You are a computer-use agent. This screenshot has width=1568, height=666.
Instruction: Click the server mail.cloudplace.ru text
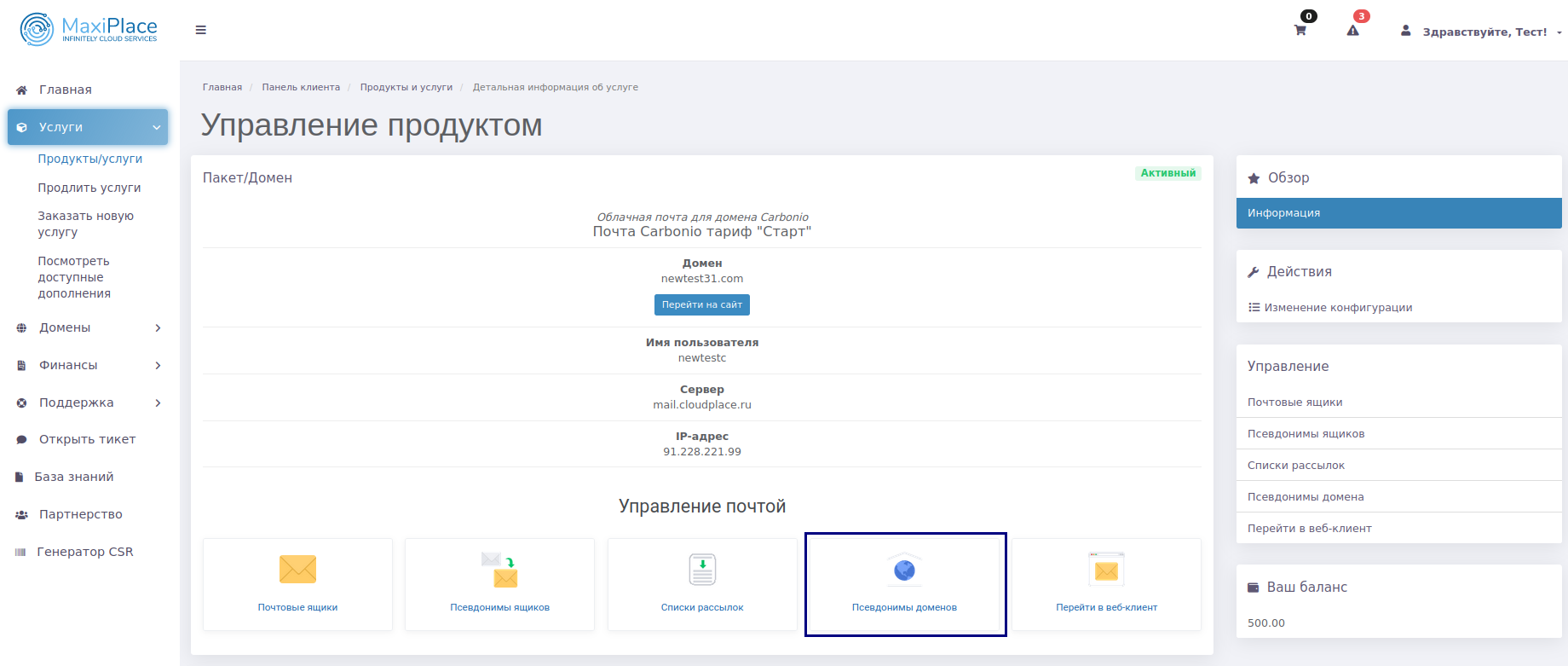[x=702, y=405]
